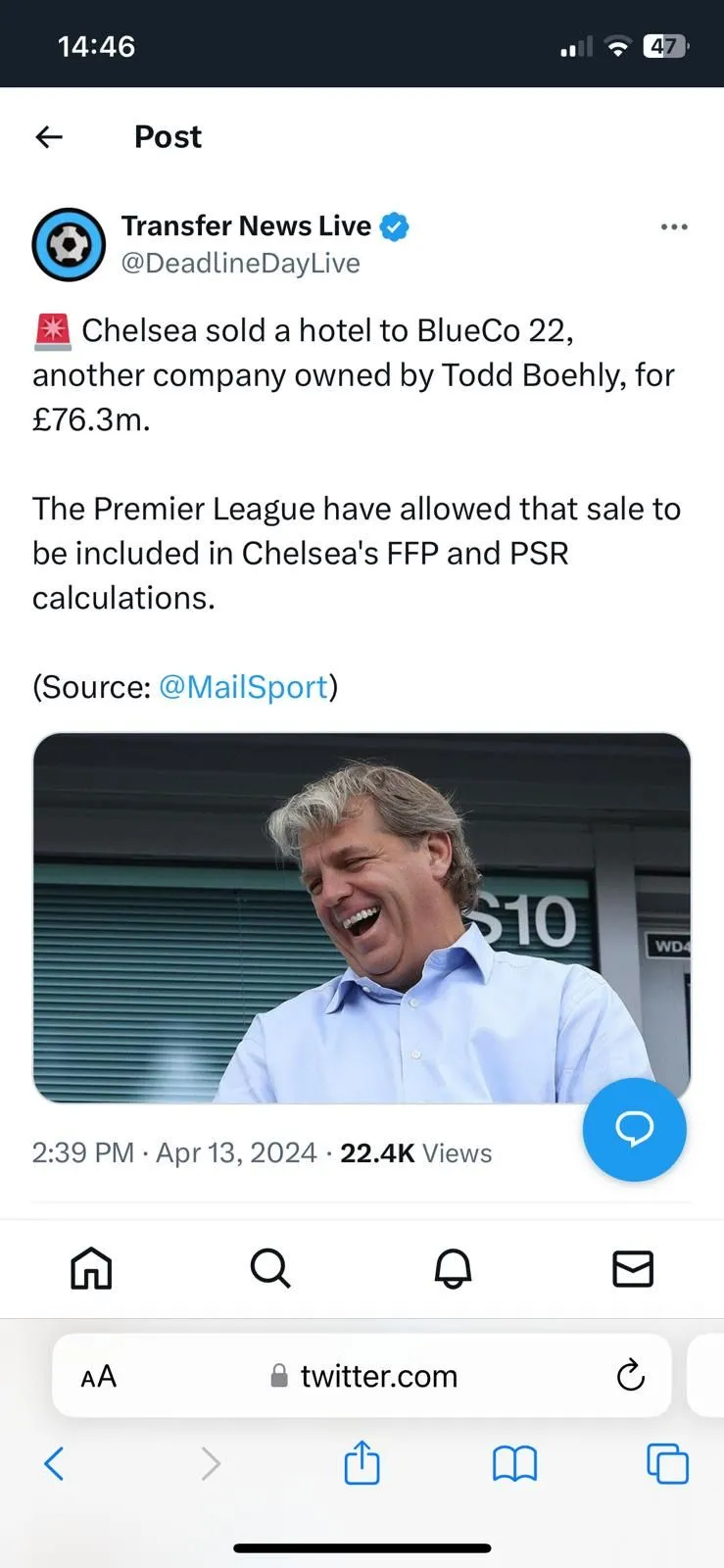
Task: Reload the page in Safari
Action: click(631, 1376)
